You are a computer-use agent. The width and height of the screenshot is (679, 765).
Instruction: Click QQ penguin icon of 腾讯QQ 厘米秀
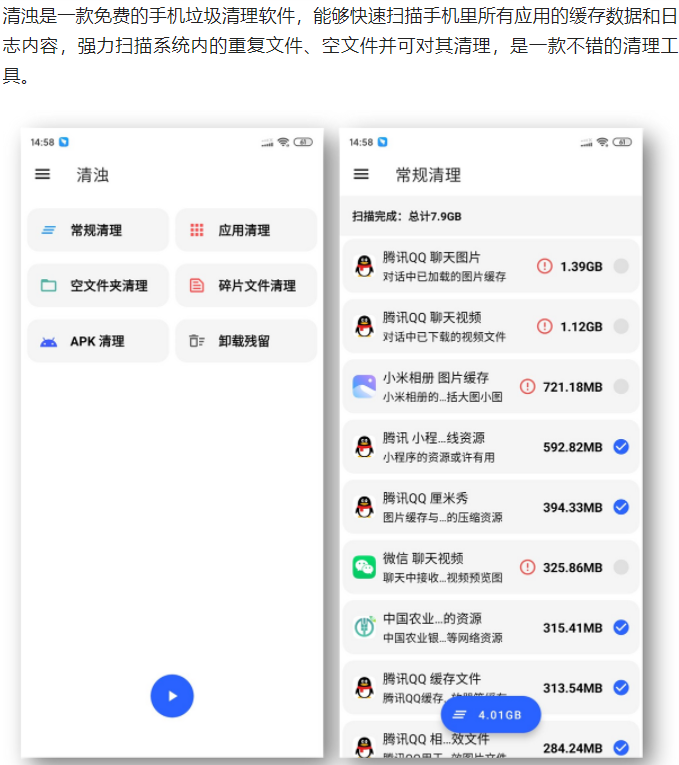tap(364, 507)
